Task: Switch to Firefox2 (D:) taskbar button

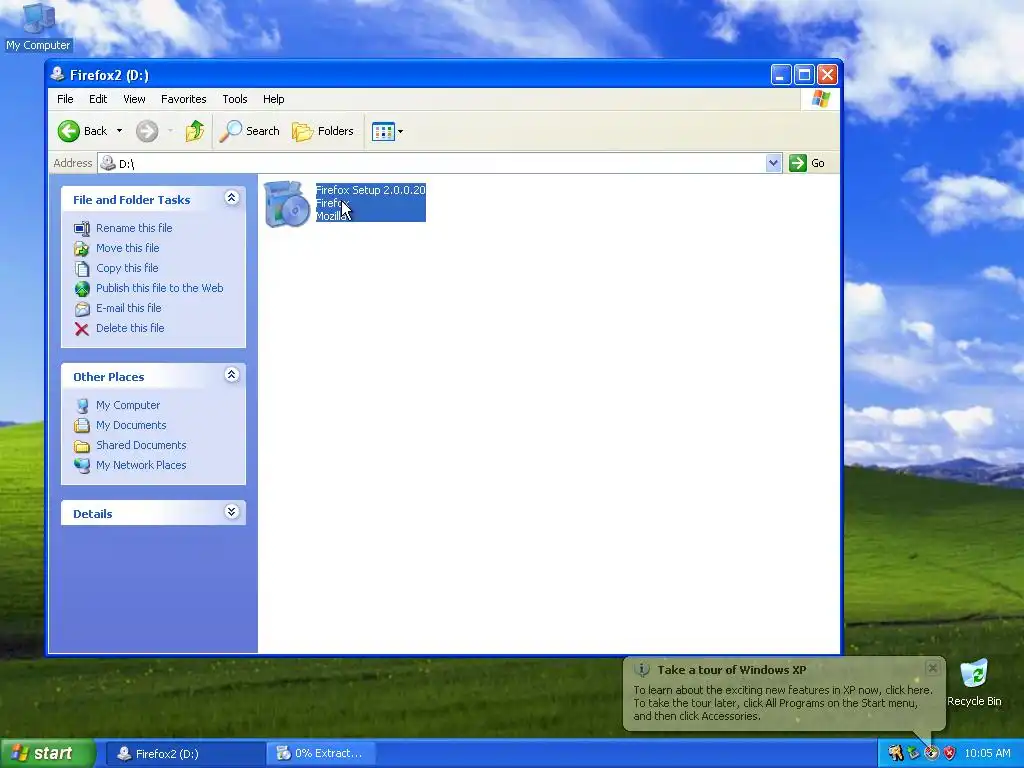Action: pos(185,754)
